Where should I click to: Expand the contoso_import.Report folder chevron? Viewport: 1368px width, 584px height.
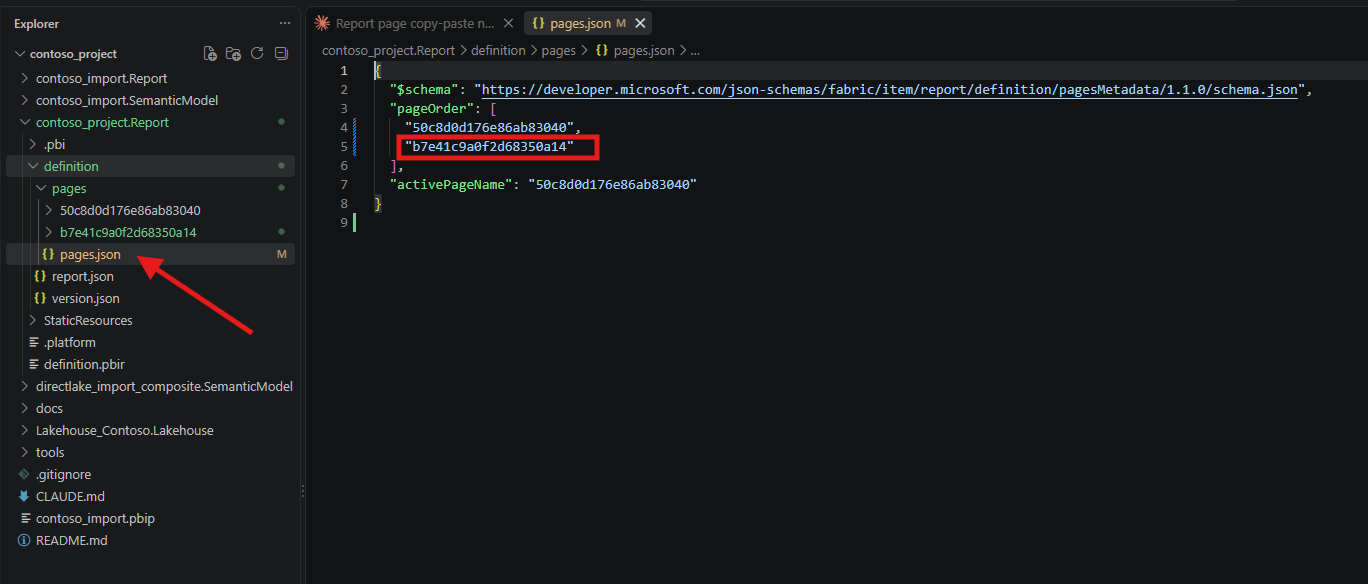(x=27, y=78)
